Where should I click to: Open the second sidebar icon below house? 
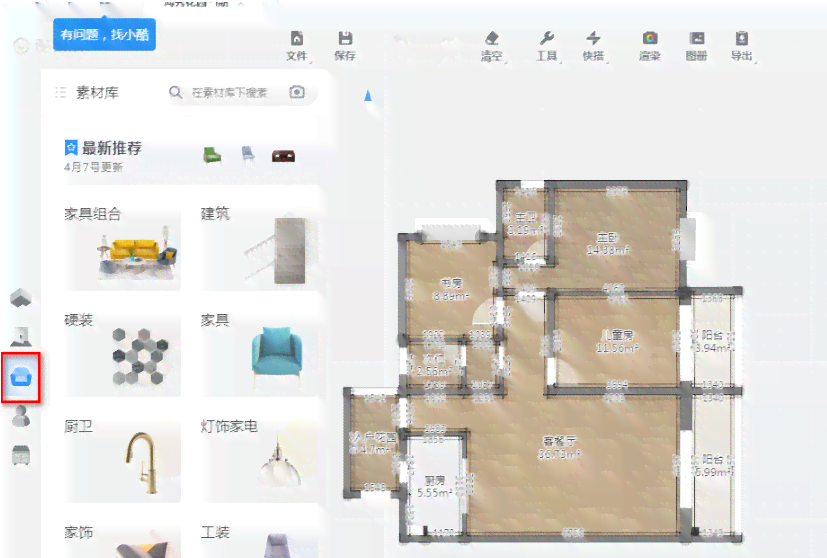[21, 336]
